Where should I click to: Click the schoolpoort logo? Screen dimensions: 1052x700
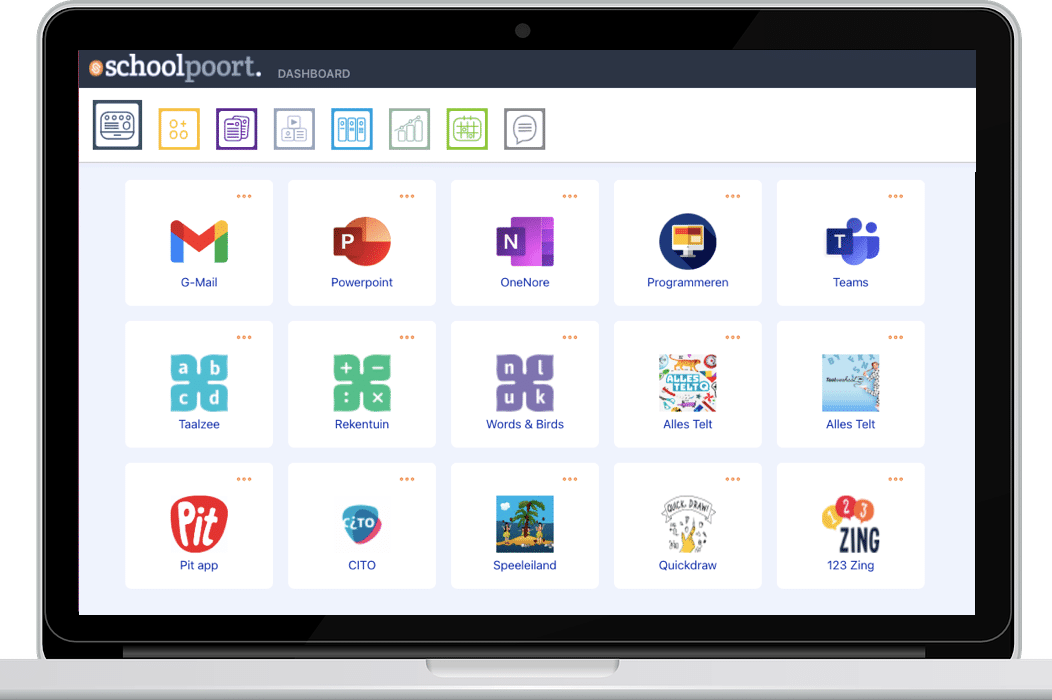(175, 67)
